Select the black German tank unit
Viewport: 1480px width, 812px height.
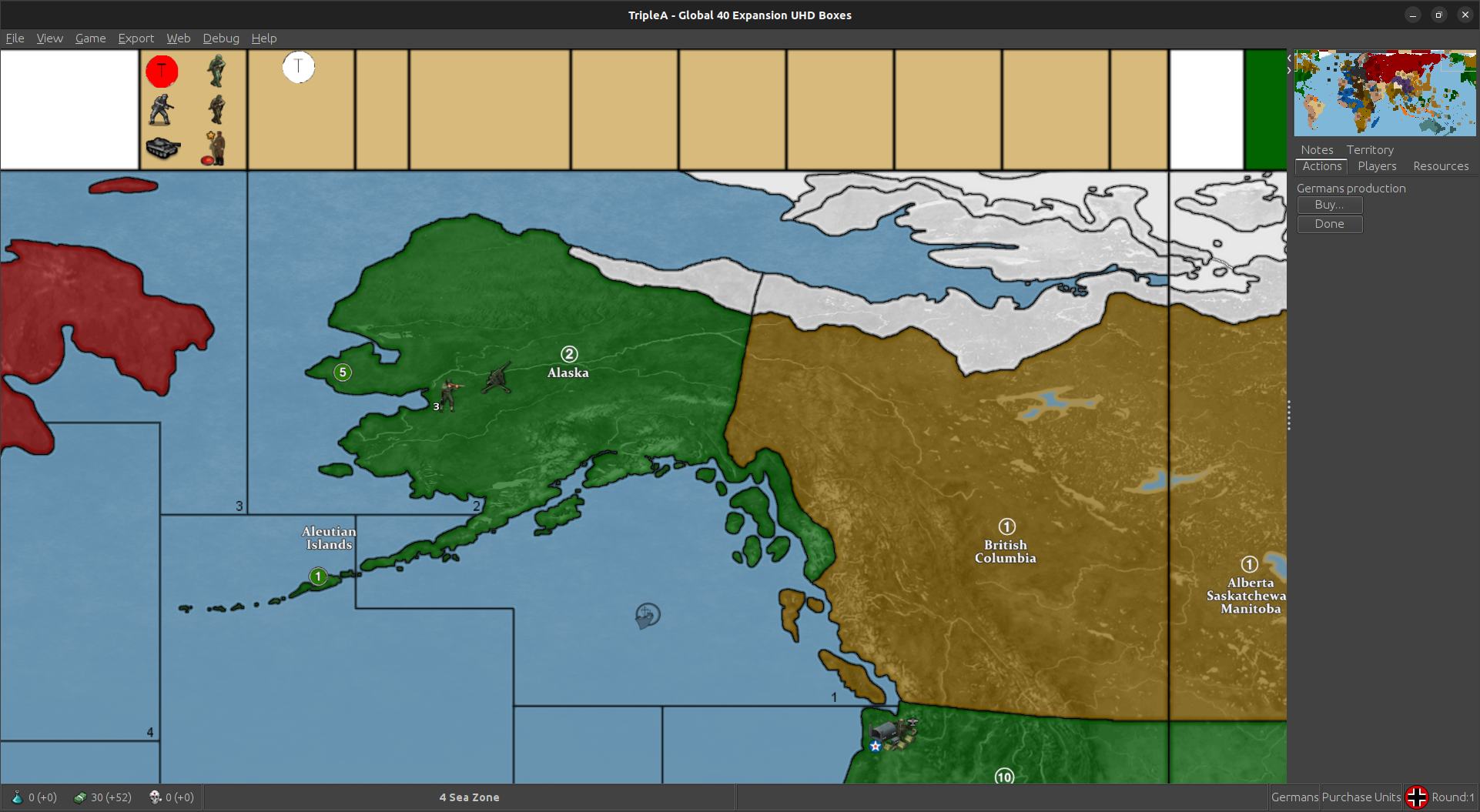pos(162,148)
